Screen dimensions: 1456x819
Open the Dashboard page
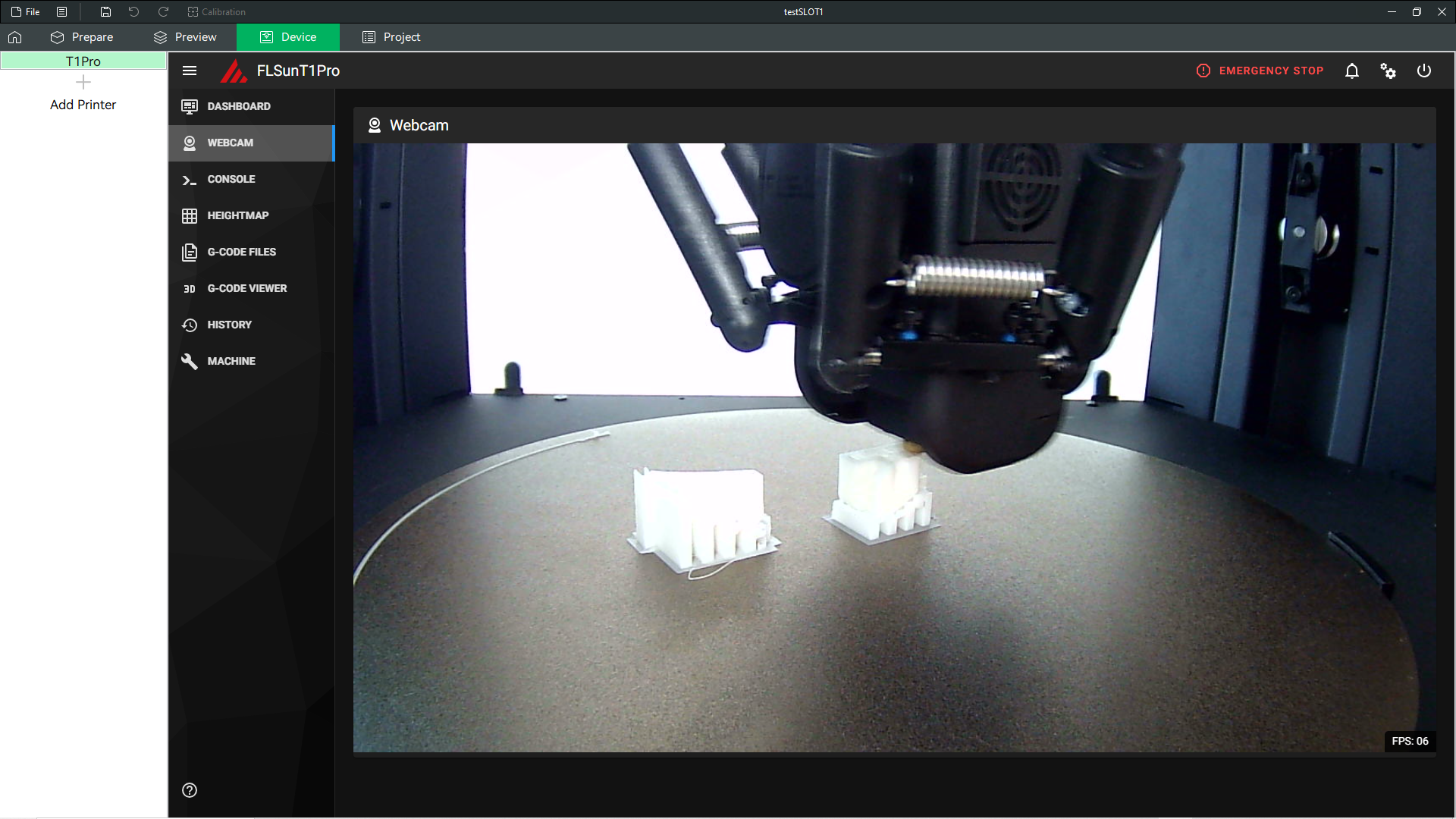(251, 106)
